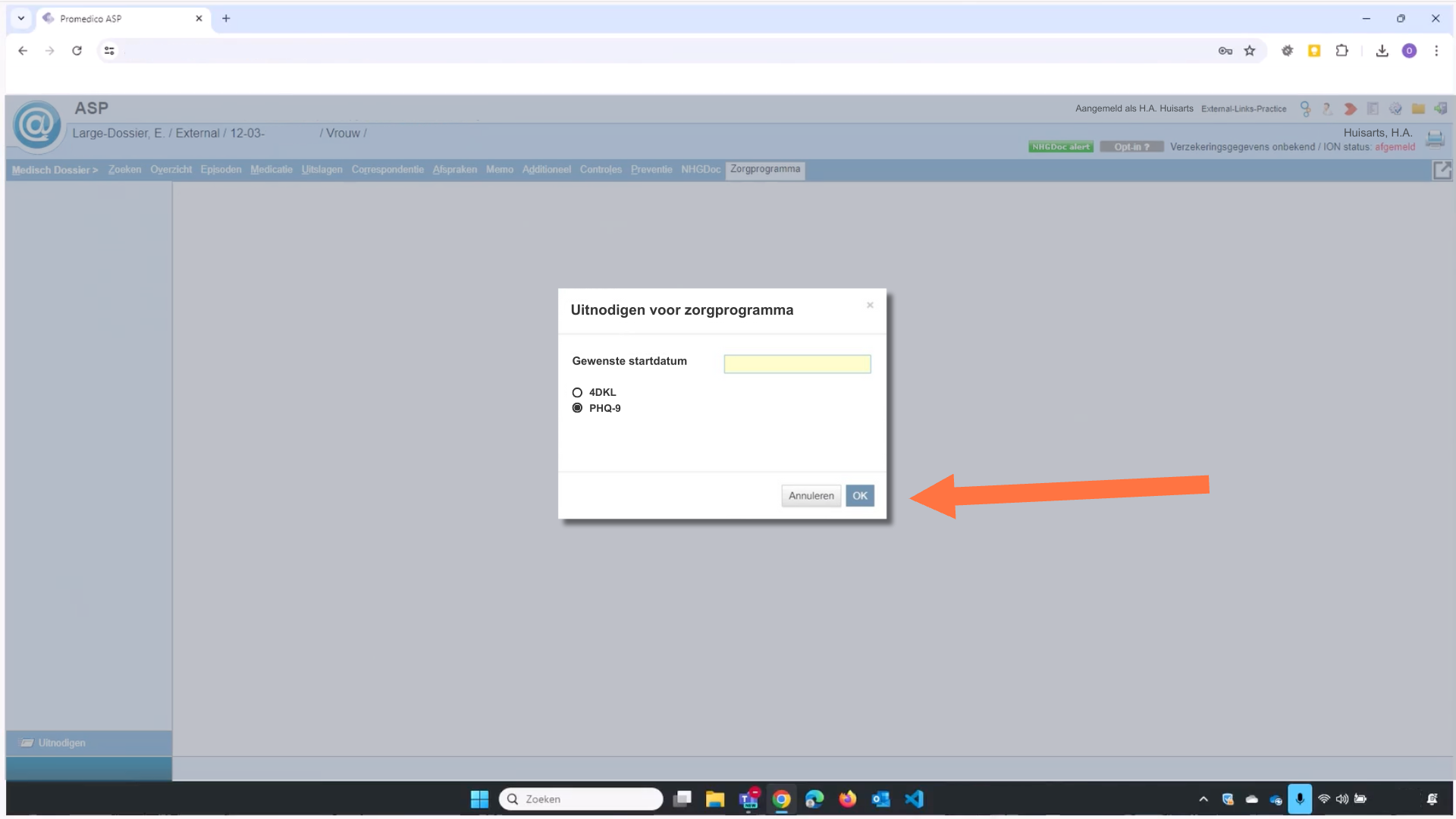1456x819 pixels.
Task: Open the Afspraken menu item
Action: tap(455, 170)
